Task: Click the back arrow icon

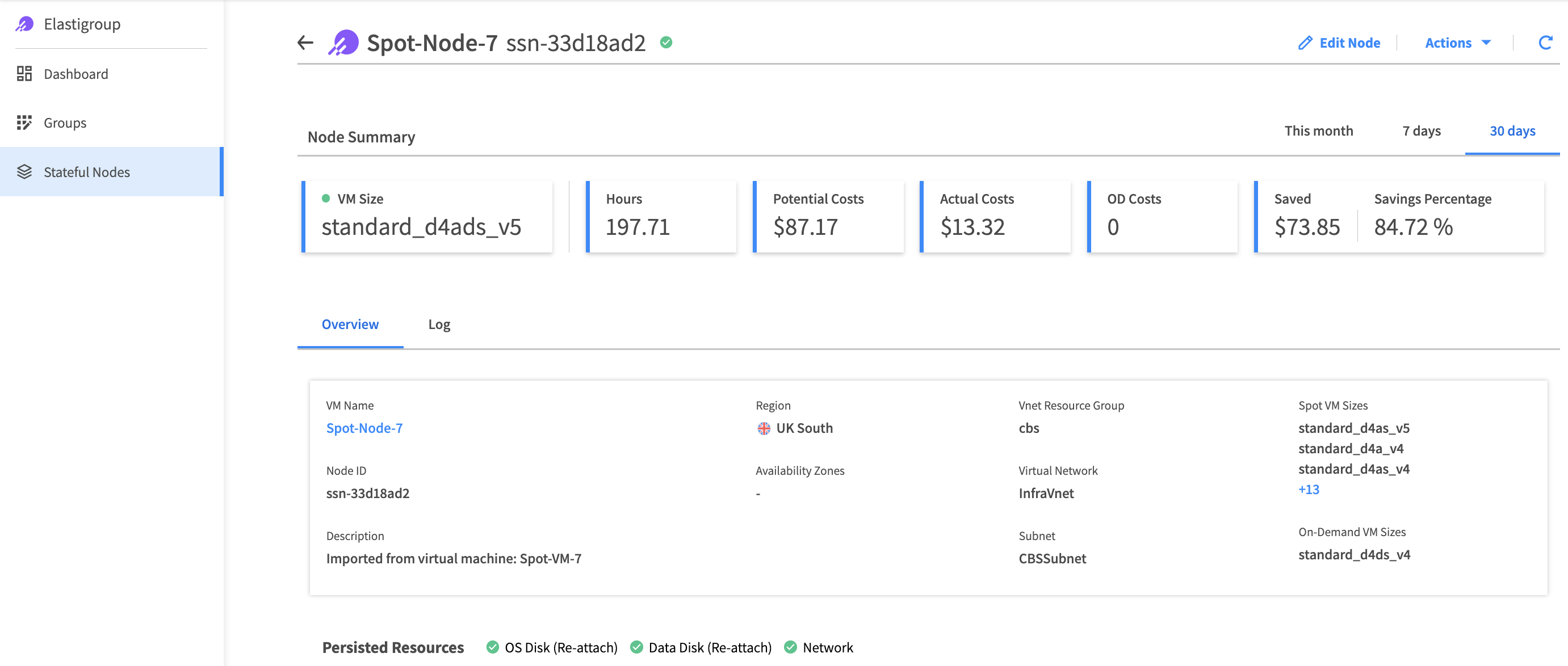Action: tap(305, 43)
